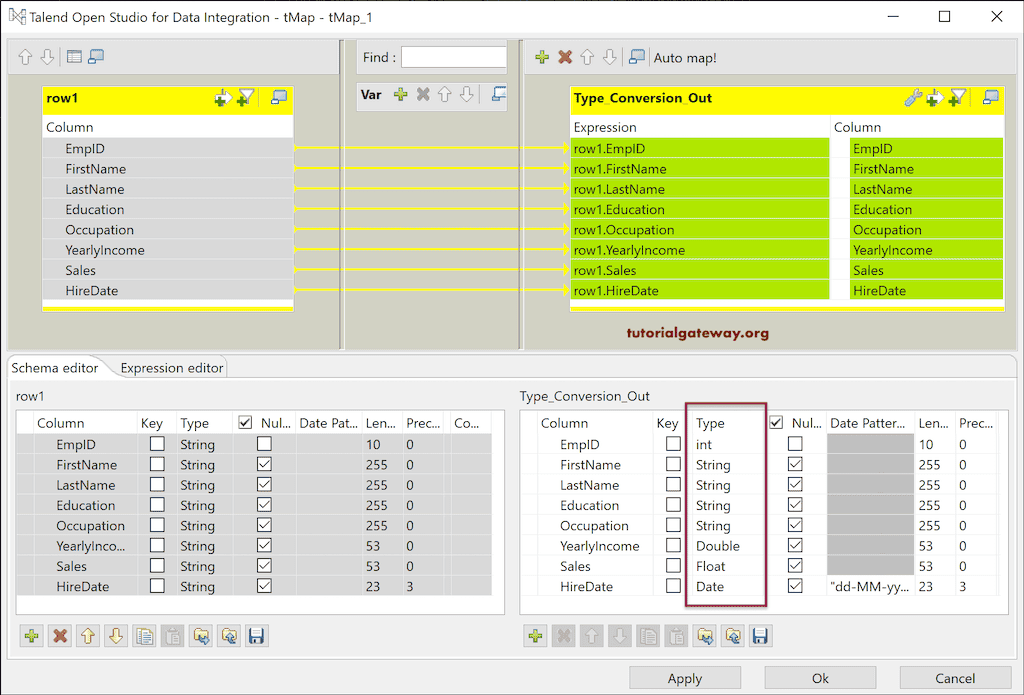The height and width of the screenshot is (695, 1024).
Task: Open tMap settings via the wrench icon
Action: click(x=912, y=97)
